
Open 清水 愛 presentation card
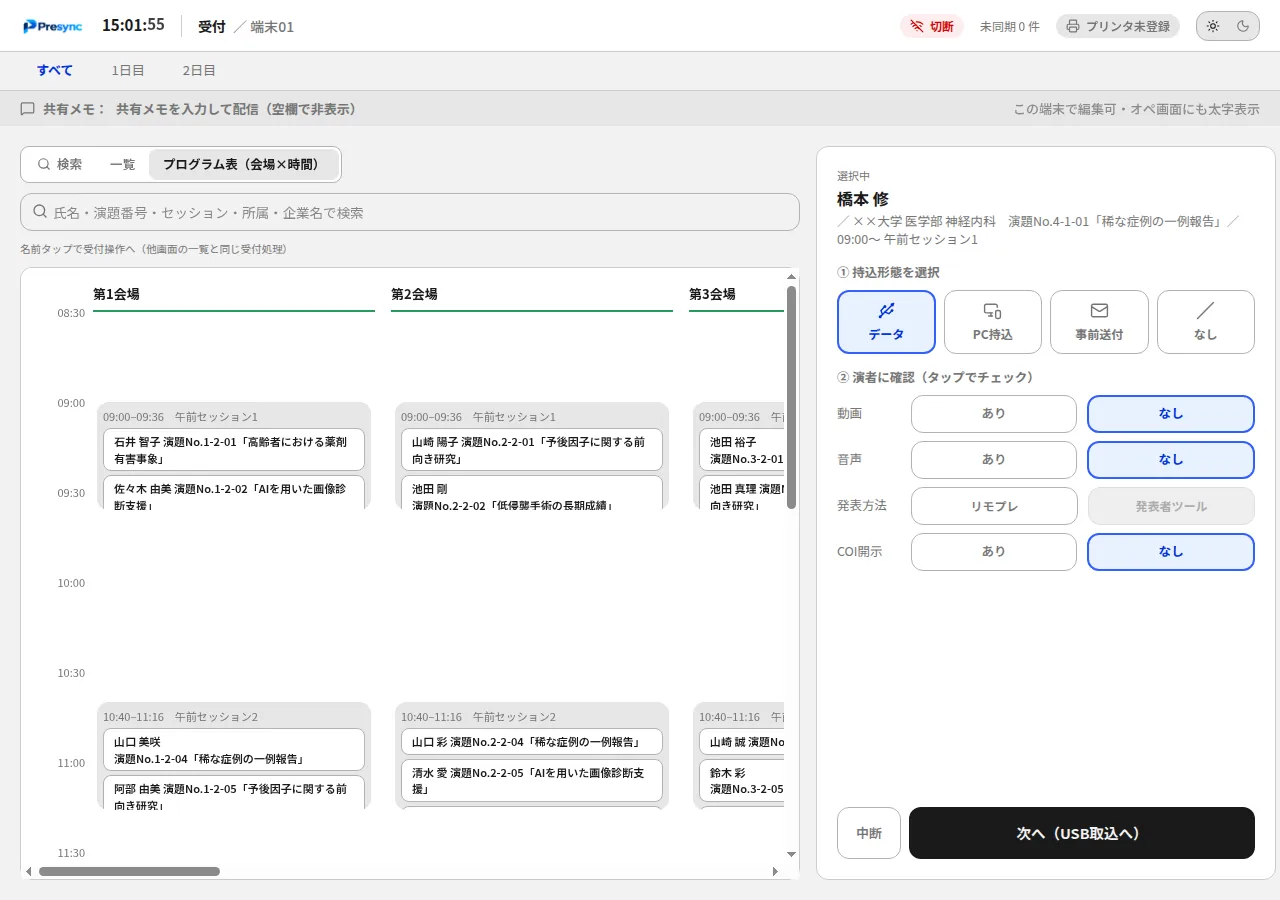point(532,781)
